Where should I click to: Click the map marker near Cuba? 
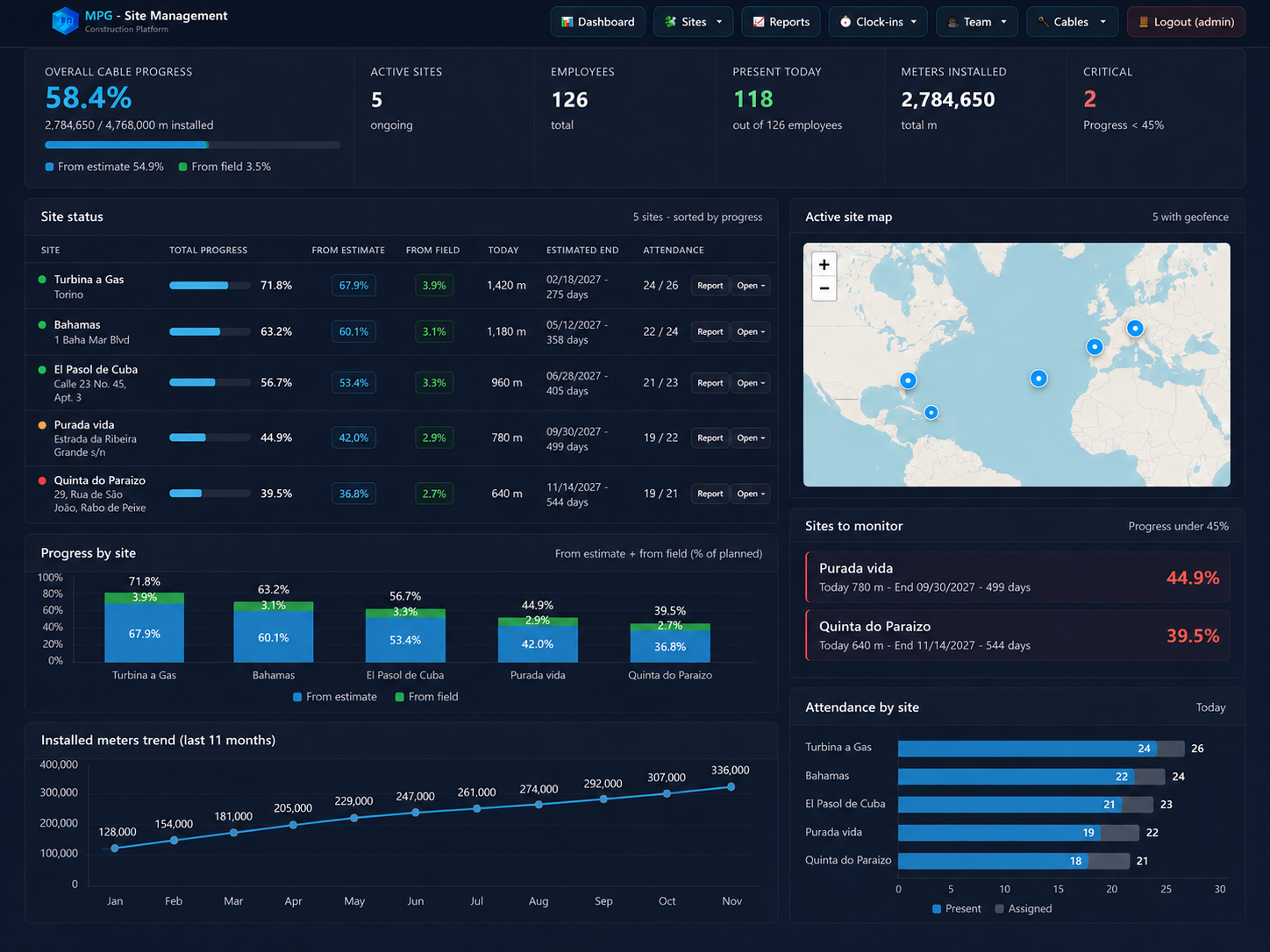pos(931,412)
